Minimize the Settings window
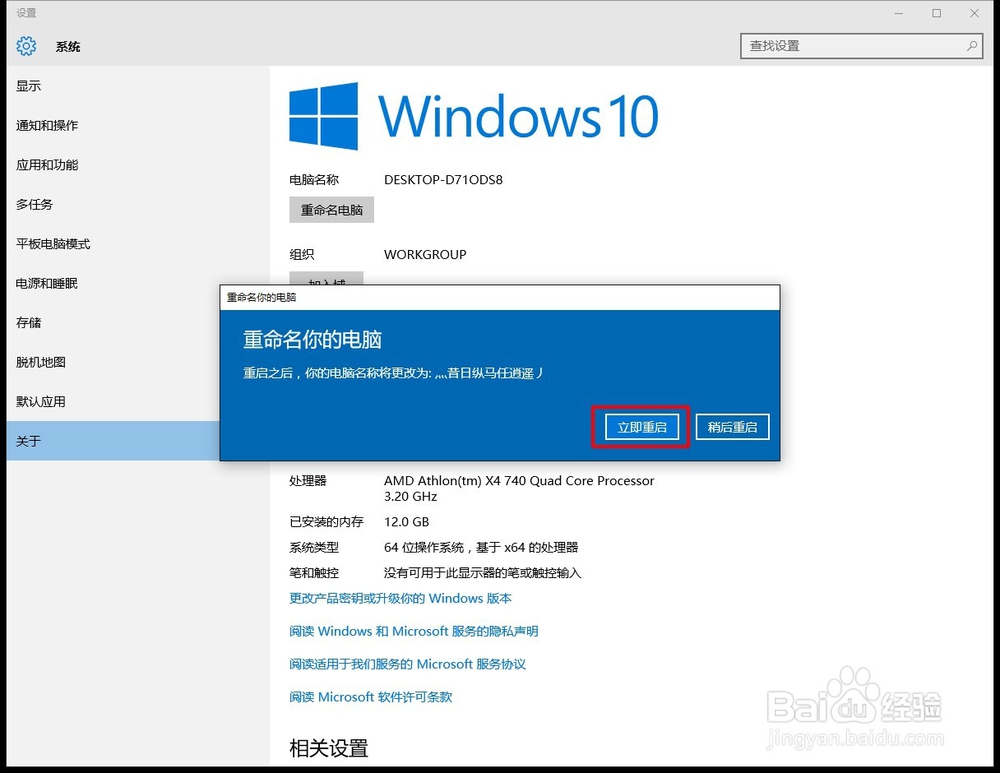The image size is (1000, 773). (x=899, y=13)
